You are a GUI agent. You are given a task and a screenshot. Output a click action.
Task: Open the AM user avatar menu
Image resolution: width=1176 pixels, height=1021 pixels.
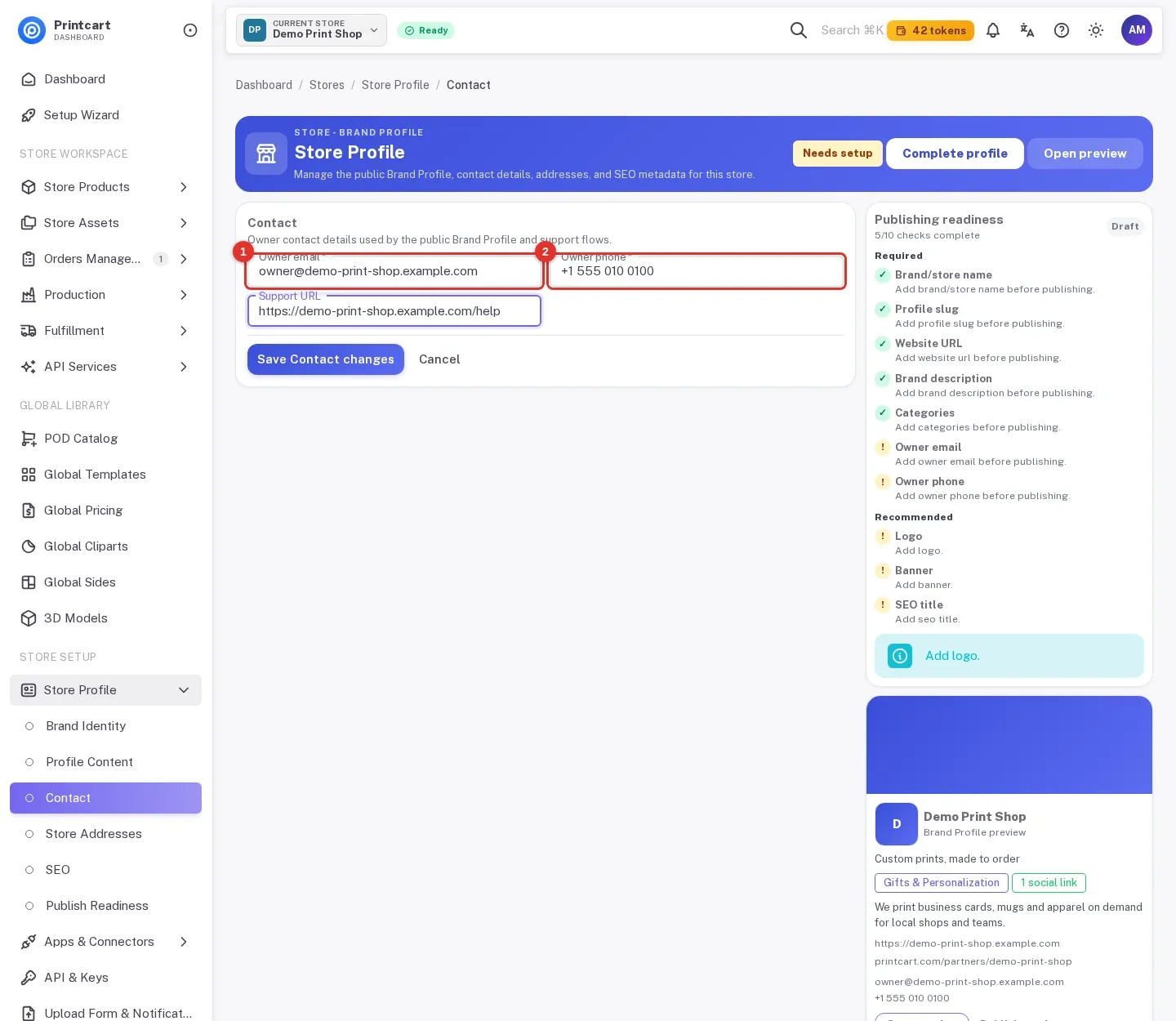[x=1137, y=30]
